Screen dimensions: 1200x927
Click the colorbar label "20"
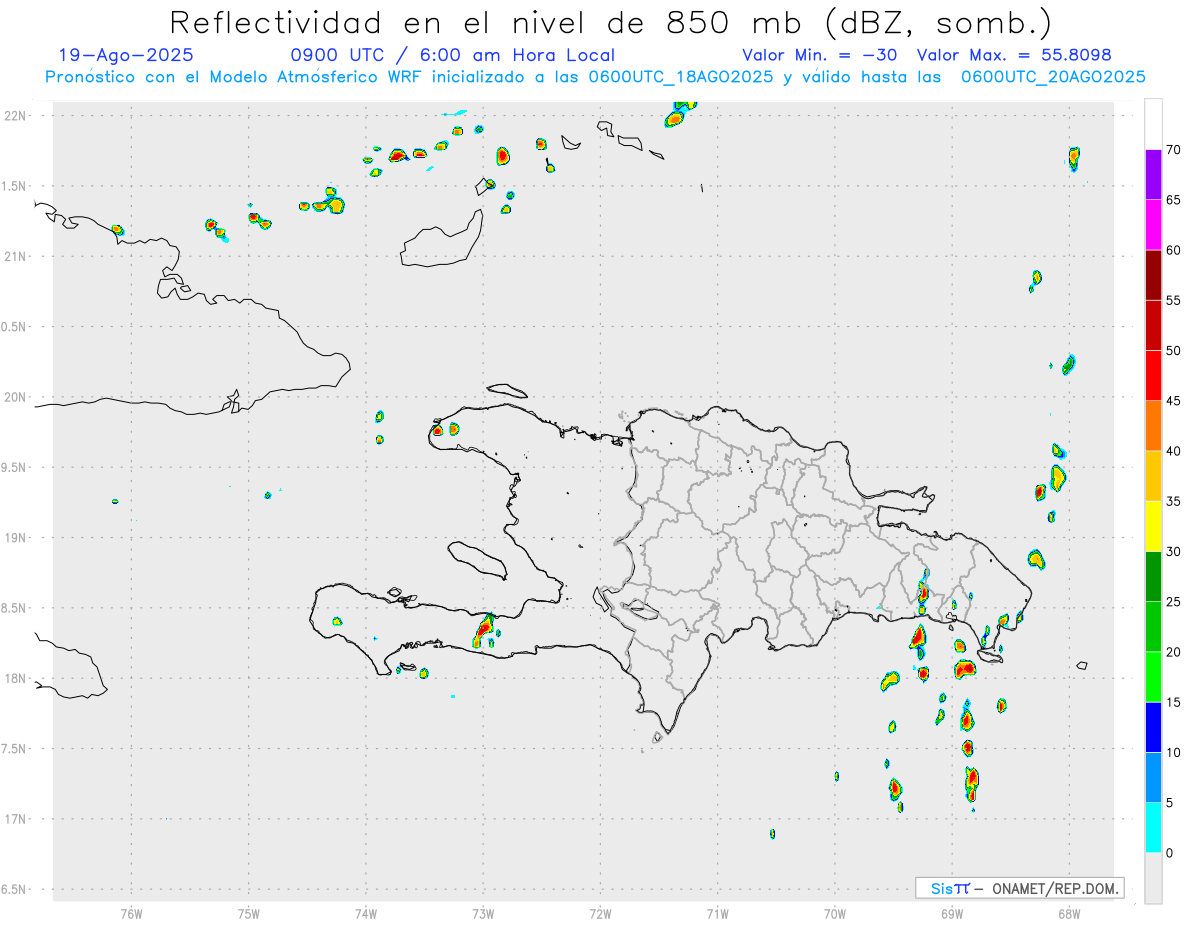click(1174, 652)
